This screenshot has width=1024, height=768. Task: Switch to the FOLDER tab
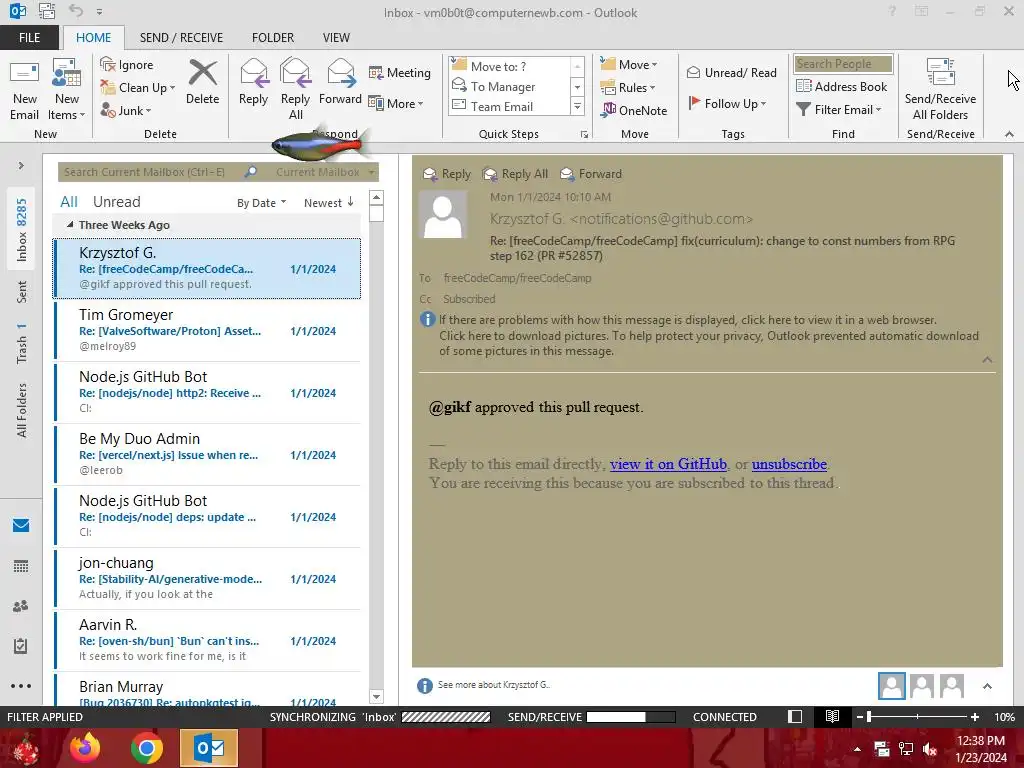(x=273, y=38)
